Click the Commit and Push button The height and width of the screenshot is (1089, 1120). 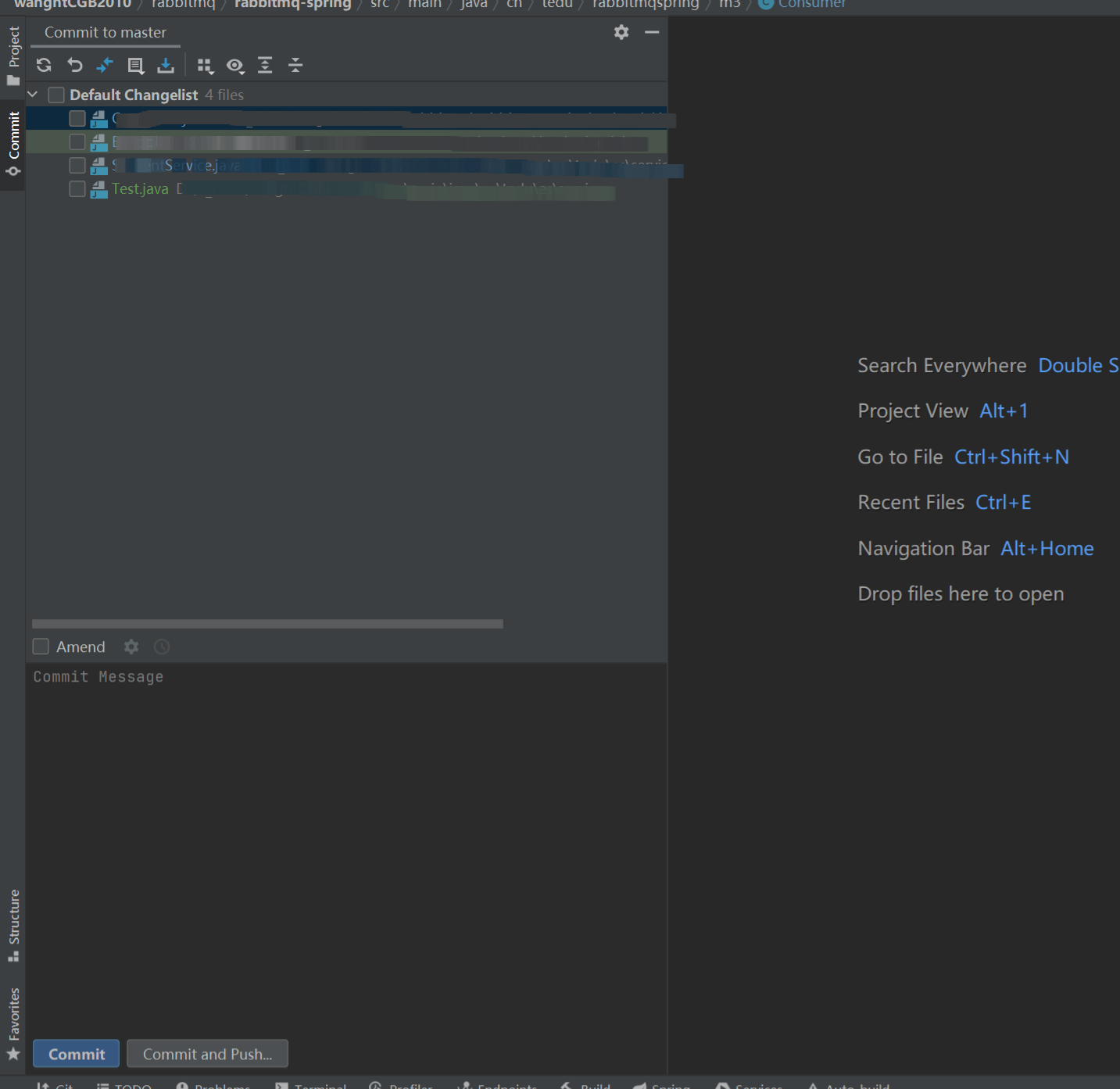tap(207, 1054)
